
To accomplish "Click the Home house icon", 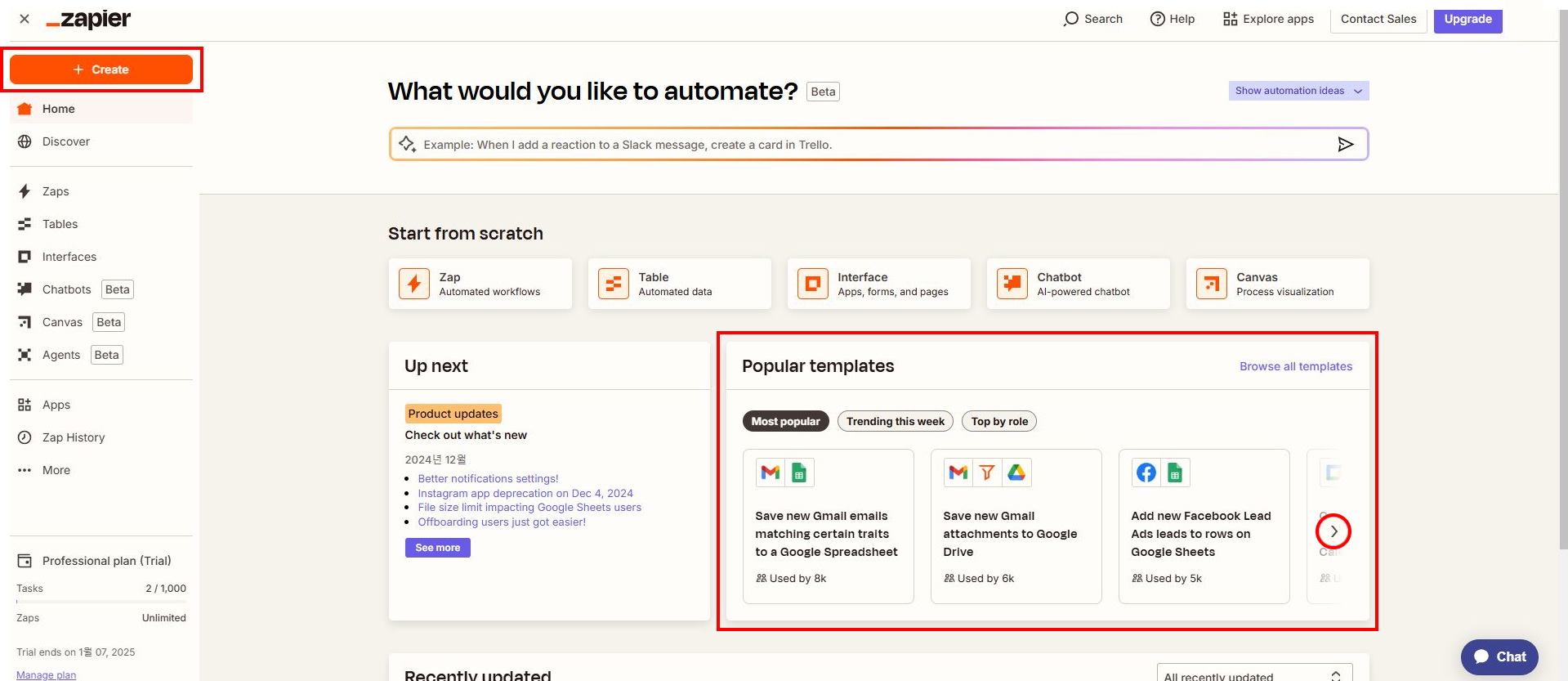I will (25, 109).
